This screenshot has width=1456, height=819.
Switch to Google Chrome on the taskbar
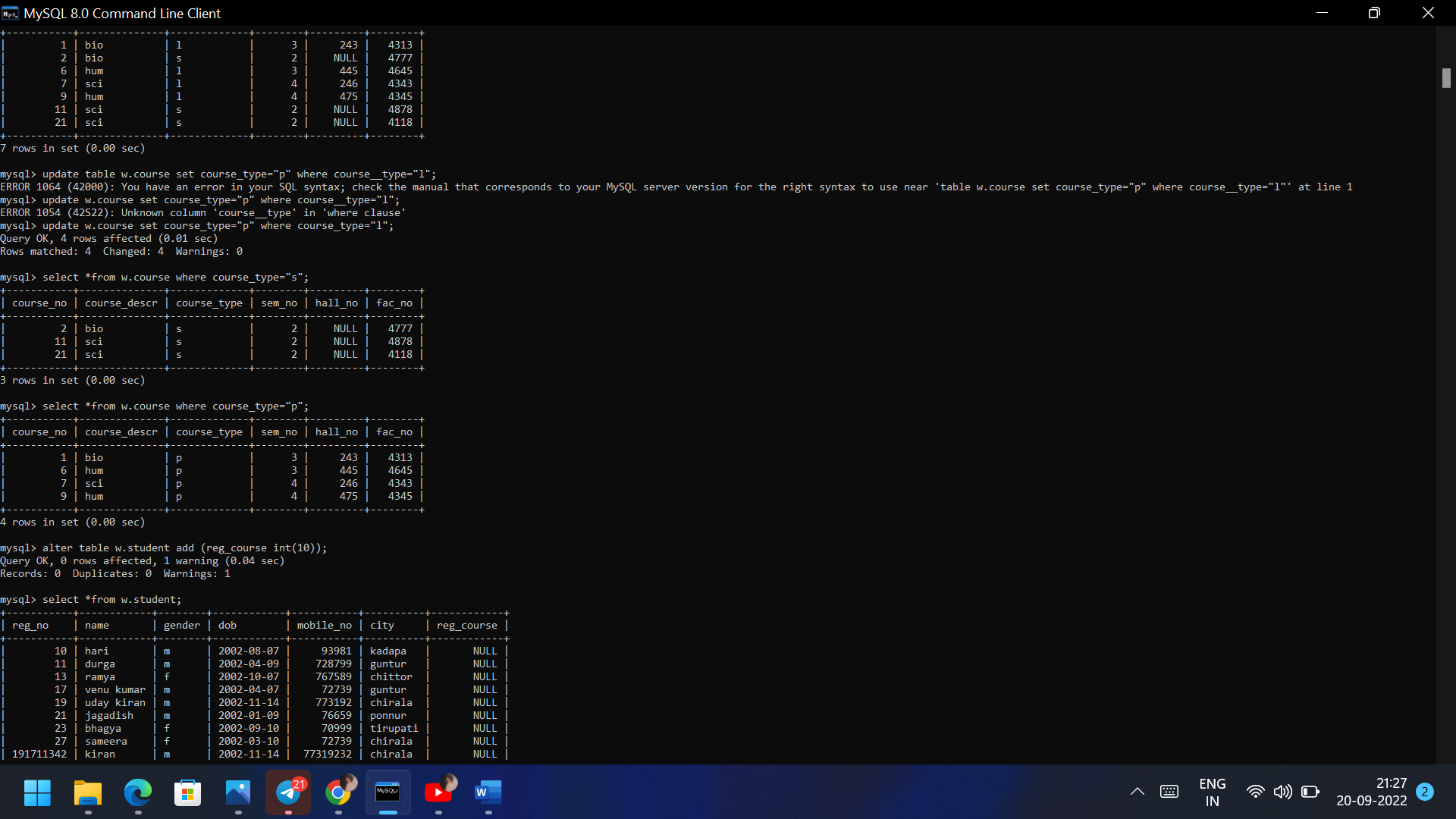(338, 792)
